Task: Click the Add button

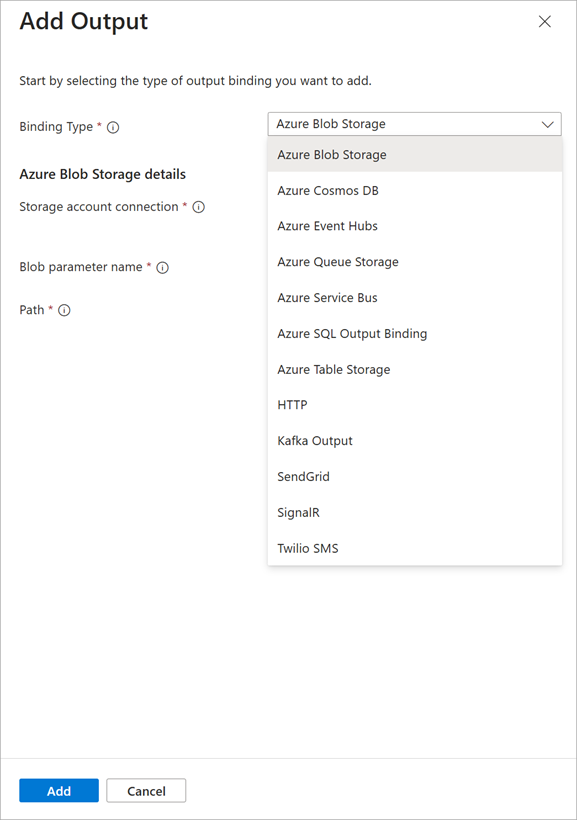Action: tap(59, 791)
